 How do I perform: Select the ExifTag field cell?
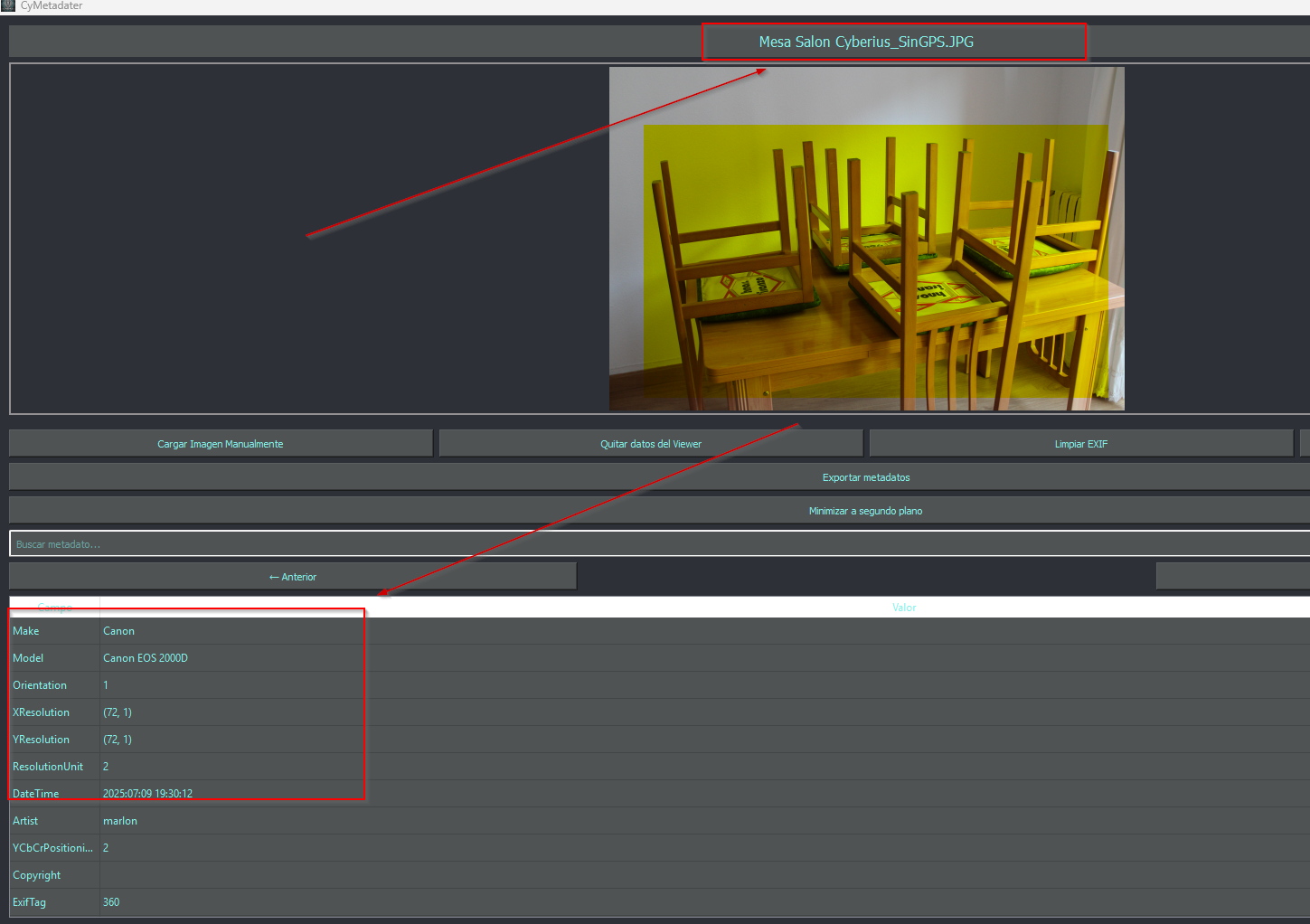[x=54, y=902]
